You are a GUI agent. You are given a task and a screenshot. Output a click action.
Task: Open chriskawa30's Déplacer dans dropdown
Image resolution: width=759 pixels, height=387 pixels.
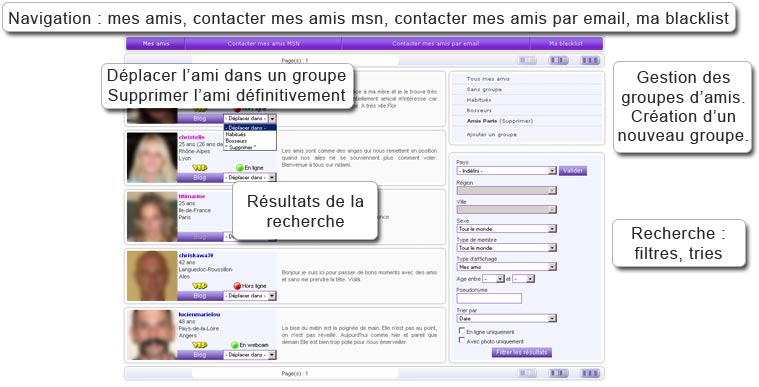(250, 295)
